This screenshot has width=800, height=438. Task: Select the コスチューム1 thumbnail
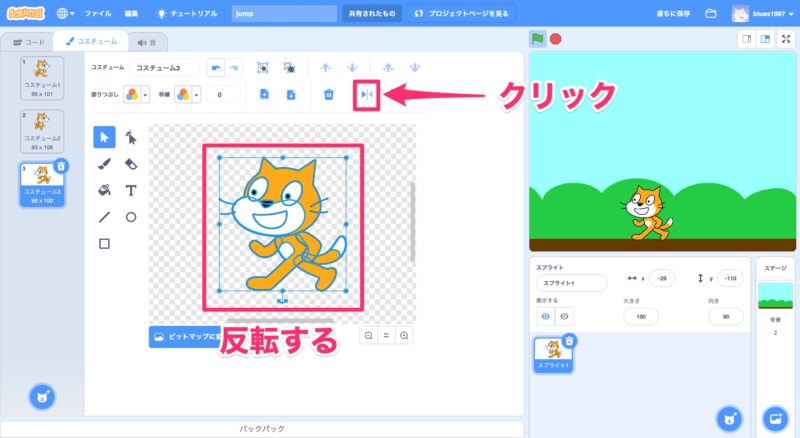click(41, 77)
